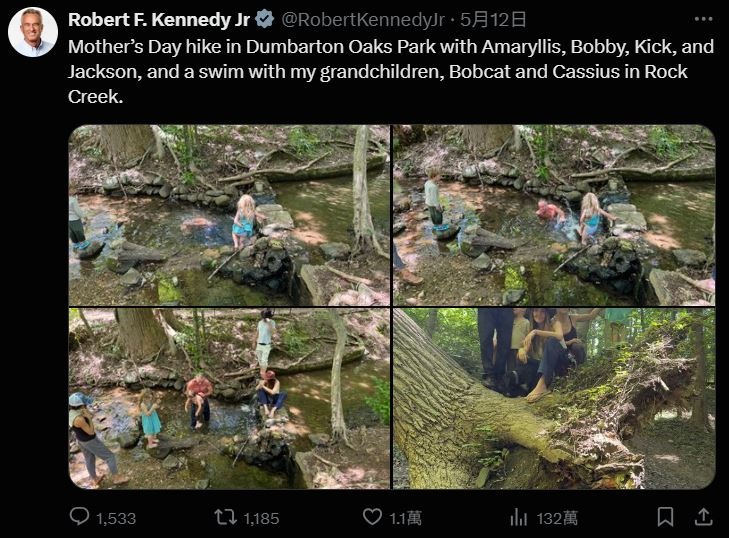Click the 1,185 retweet count
The width and height of the screenshot is (729, 538).
click(261, 518)
